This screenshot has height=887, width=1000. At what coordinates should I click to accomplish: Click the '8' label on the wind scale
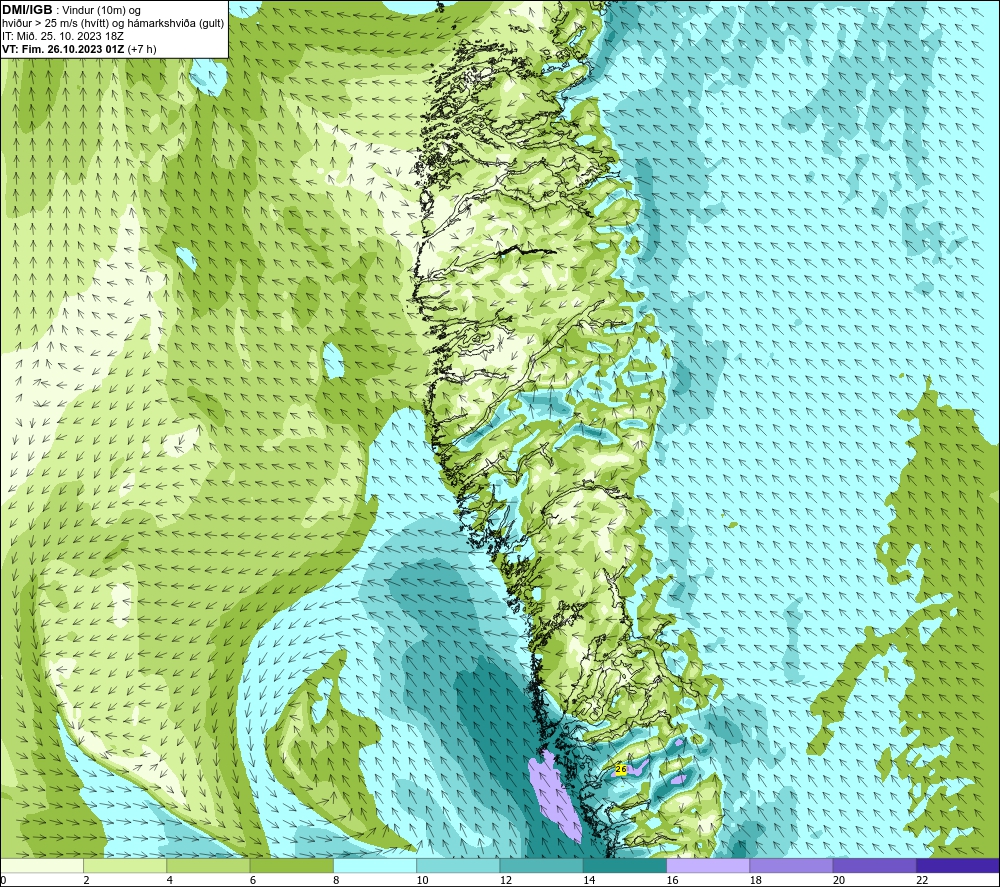click(x=337, y=881)
